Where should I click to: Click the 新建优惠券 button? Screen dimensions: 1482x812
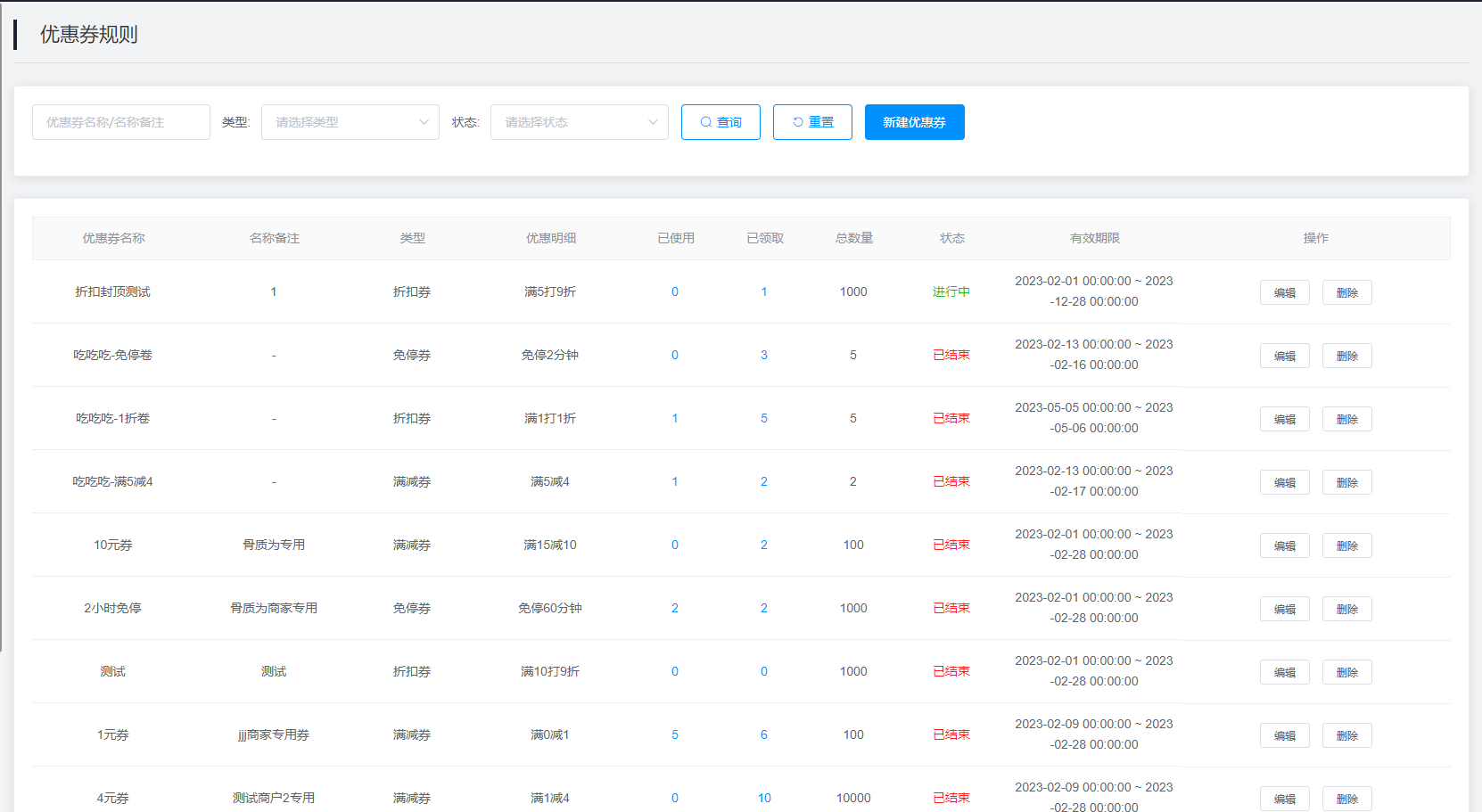[x=914, y=122]
